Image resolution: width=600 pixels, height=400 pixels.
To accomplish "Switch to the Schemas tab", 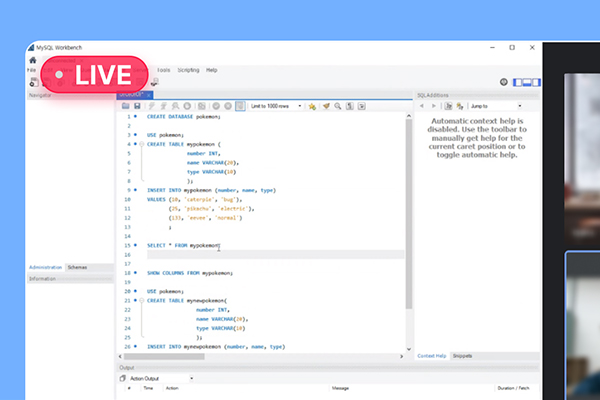I will pos(77,268).
